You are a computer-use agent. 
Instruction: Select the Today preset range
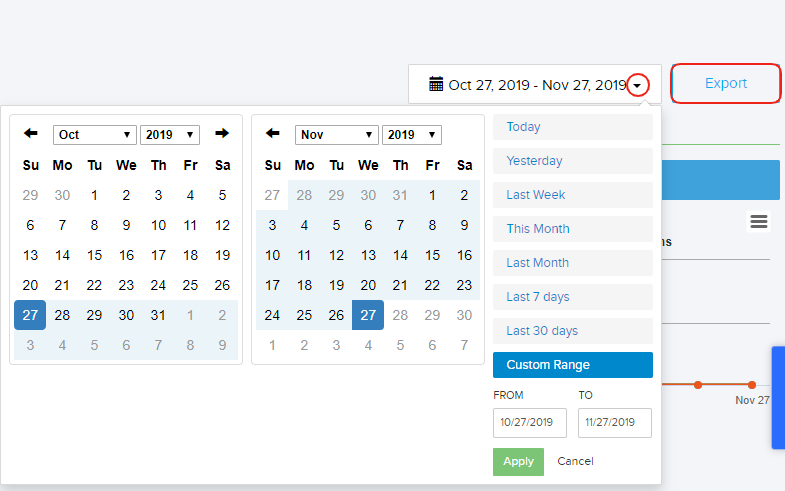[x=572, y=127]
